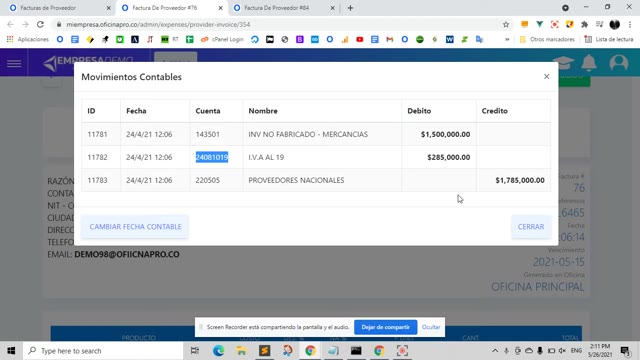Open the Extensions puzzle icon
Image resolution: width=640 pixels, height=360 pixels.
(584, 24)
